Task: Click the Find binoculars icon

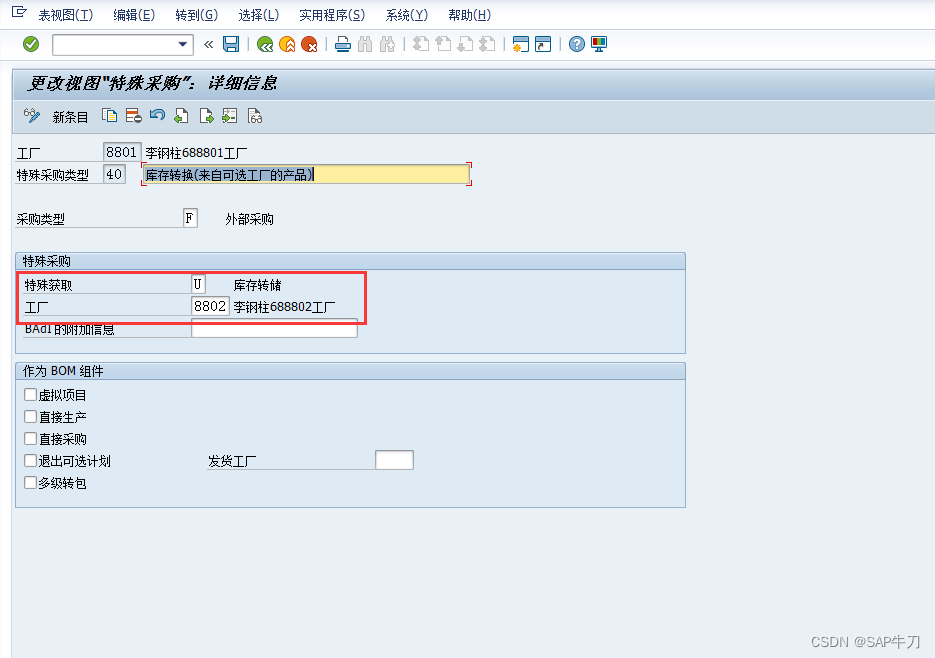Action: [365, 44]
